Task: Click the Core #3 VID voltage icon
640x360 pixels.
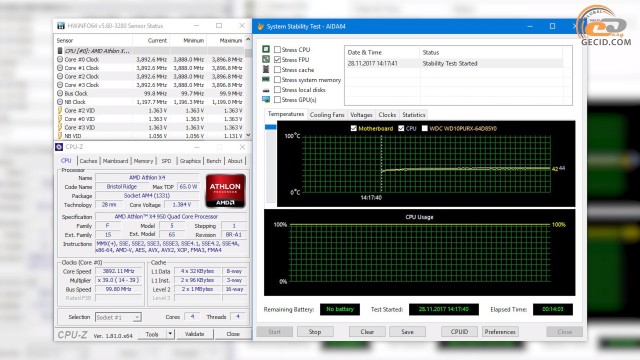Action: [60, 127]
